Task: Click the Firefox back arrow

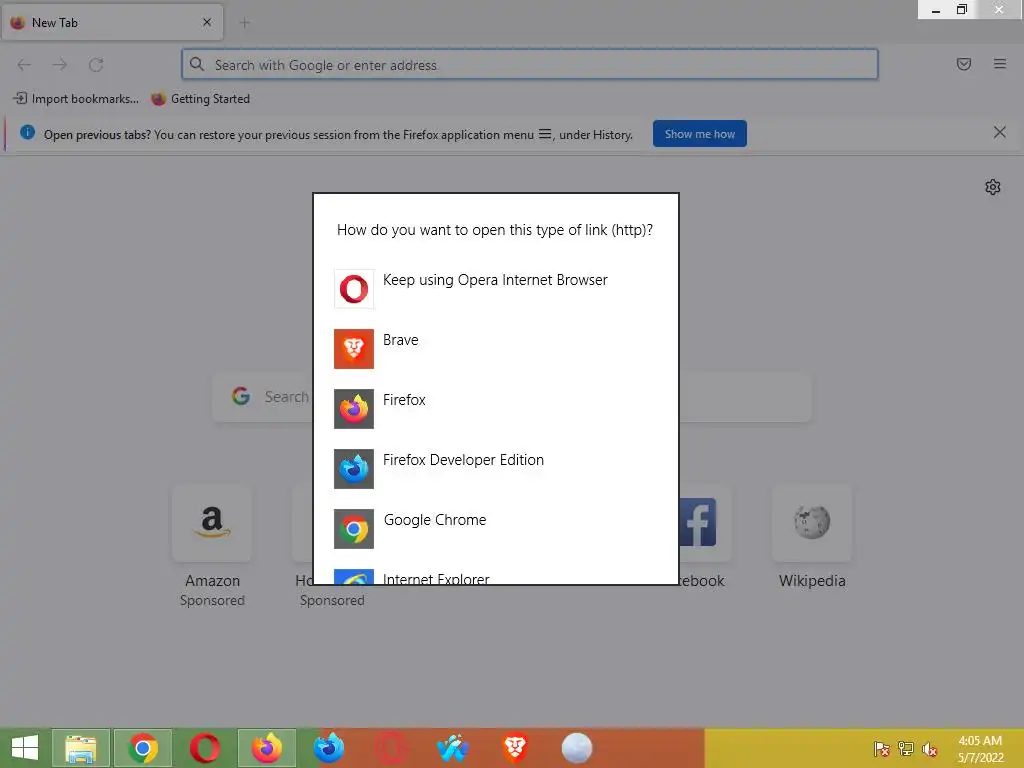Action: point(24,65)
